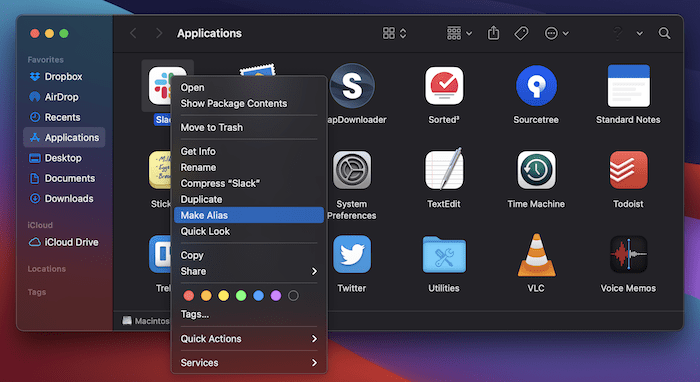Choose Quick Look

pyautogui.click(x=249, y=231)
